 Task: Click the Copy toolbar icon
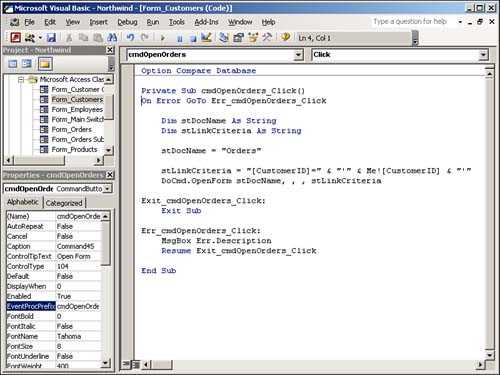(83, 38)
